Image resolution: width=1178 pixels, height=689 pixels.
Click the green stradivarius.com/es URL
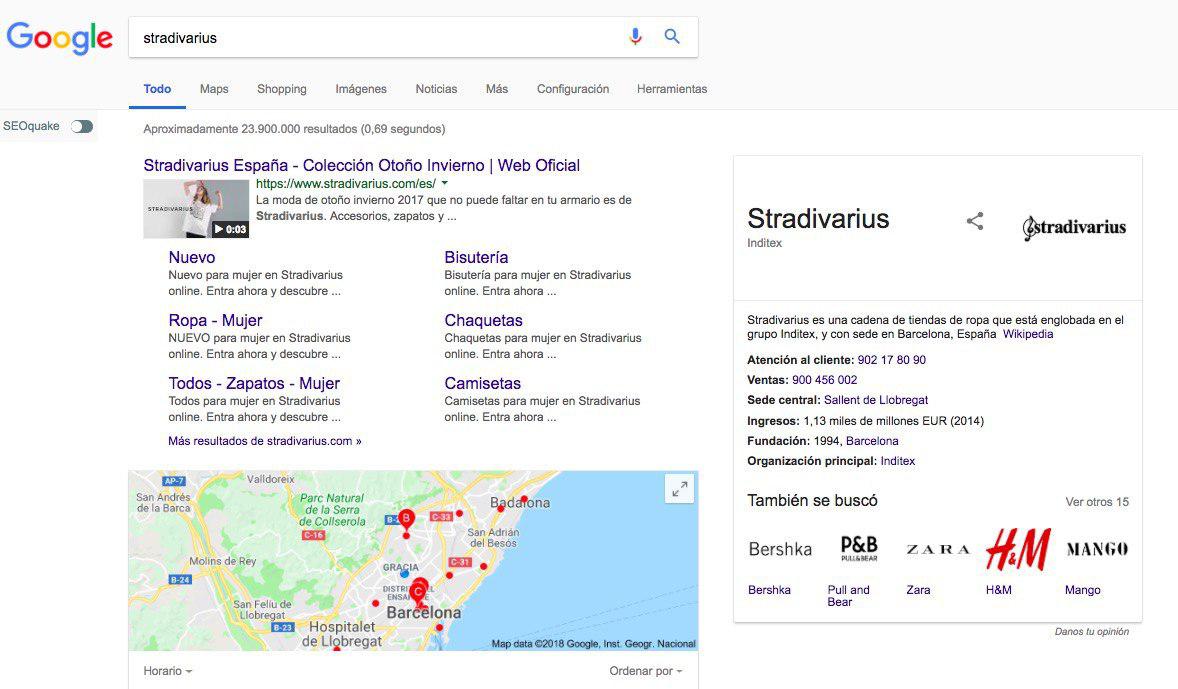[346, 183]
